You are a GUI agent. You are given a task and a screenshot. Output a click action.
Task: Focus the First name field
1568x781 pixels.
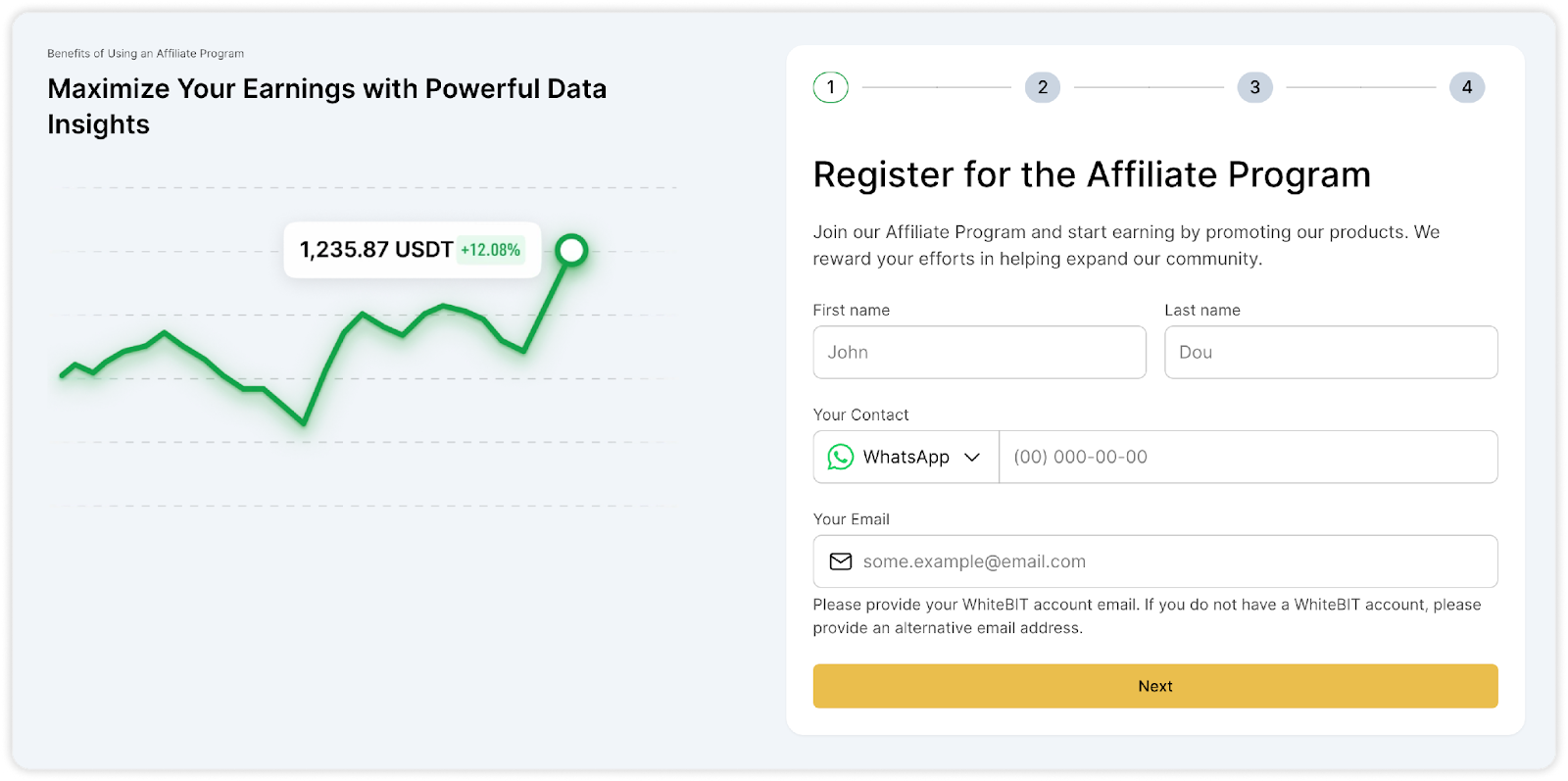(979, 352)
